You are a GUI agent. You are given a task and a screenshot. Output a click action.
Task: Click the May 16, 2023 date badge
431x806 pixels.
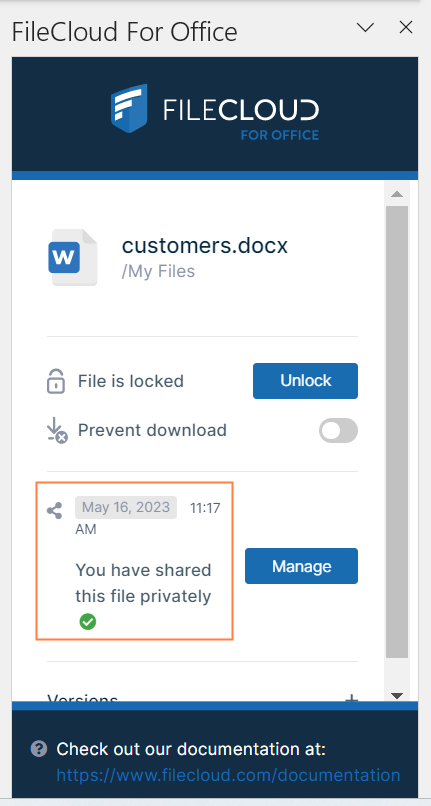tap(126, 507)
